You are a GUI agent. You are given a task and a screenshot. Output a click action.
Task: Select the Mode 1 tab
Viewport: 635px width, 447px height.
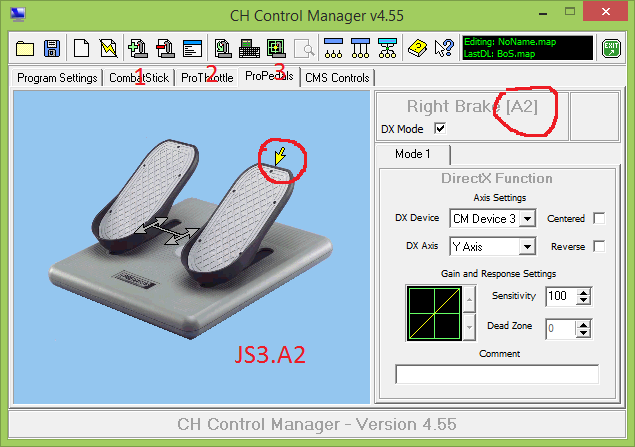(413, 154)
